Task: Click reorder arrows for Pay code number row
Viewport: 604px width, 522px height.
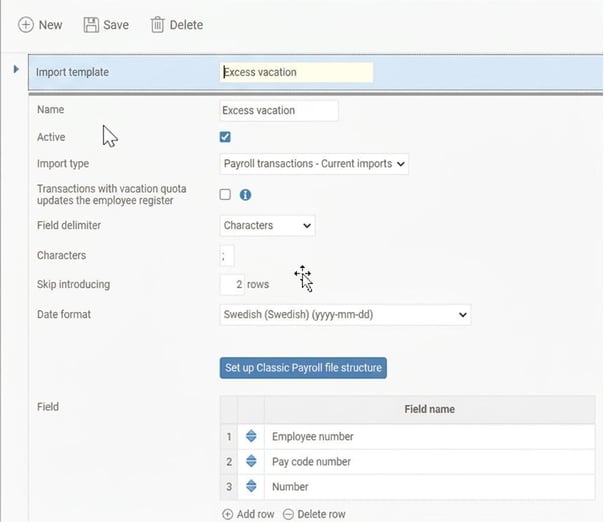Action: tap(251, 461)
